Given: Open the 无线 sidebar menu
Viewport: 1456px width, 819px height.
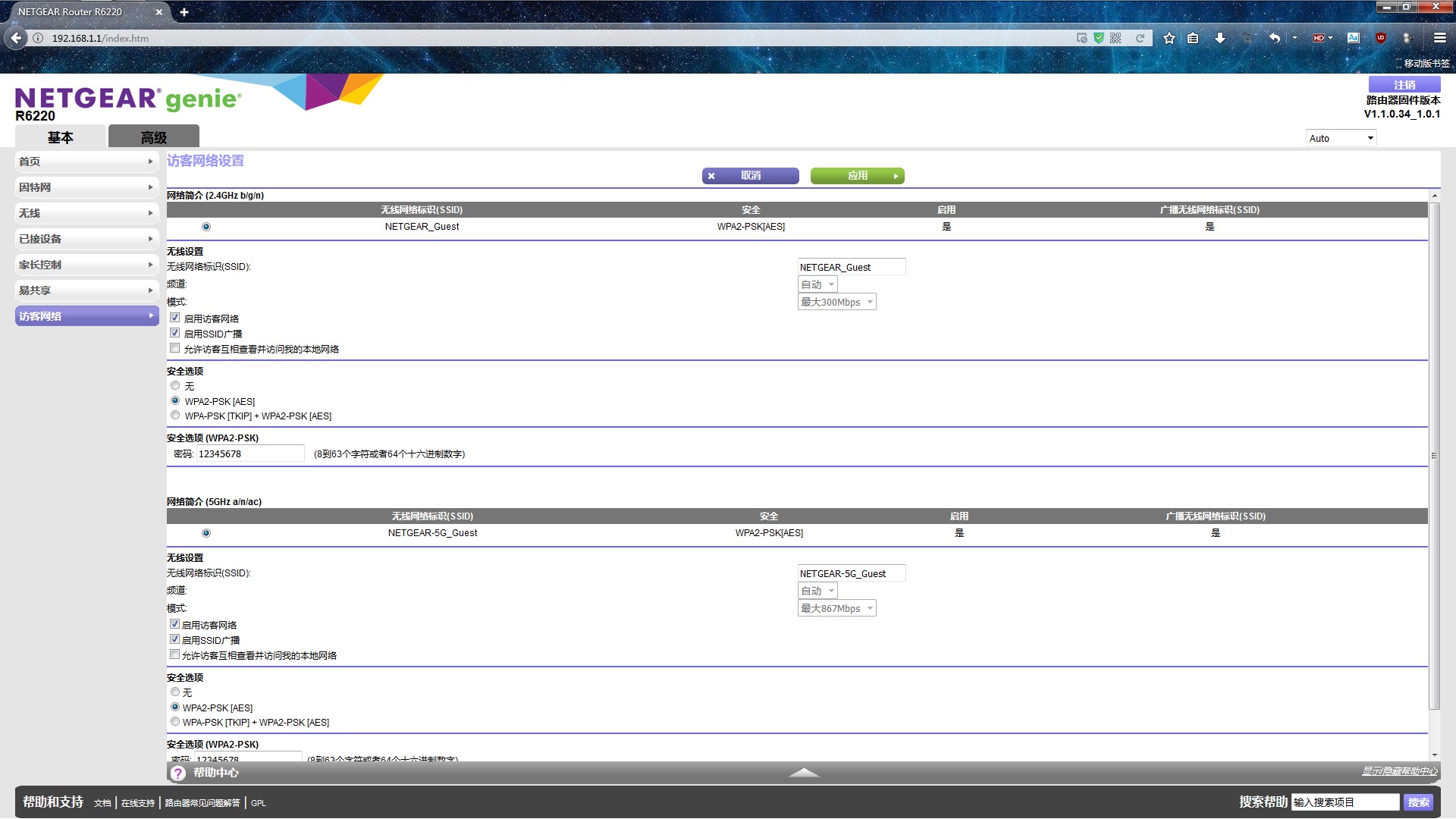Looking at the screenshot, I should click(x=86, y=213).
